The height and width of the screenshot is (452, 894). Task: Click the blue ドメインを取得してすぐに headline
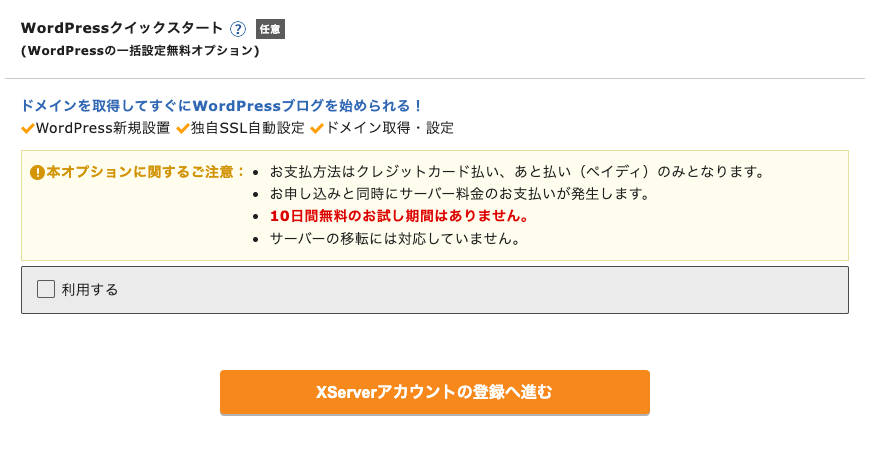point(222,105)
